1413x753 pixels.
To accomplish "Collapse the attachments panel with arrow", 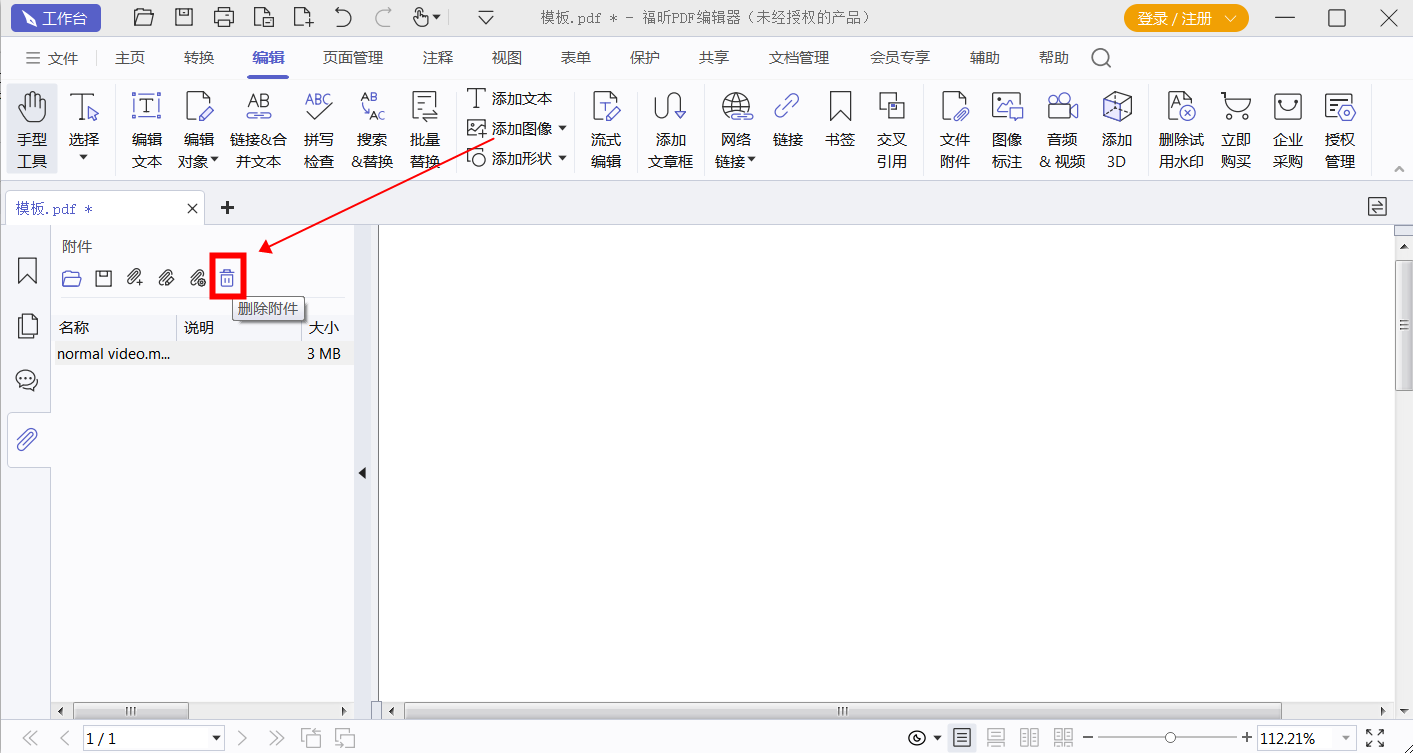I will click(x=362, y=473).
